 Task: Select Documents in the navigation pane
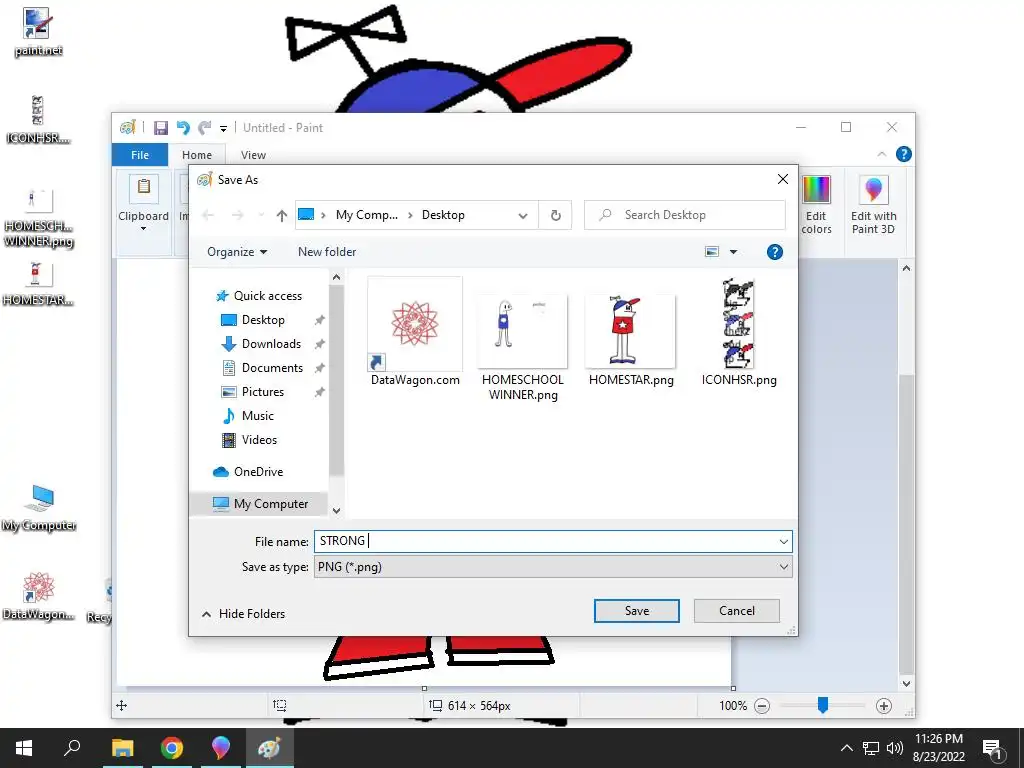(272, 368)
